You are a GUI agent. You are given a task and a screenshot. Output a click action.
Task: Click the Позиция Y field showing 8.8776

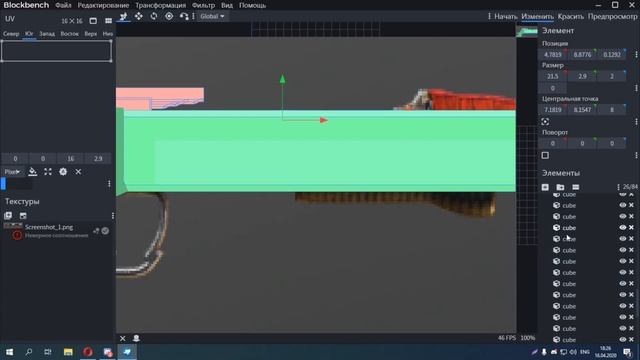pos(582,54)
